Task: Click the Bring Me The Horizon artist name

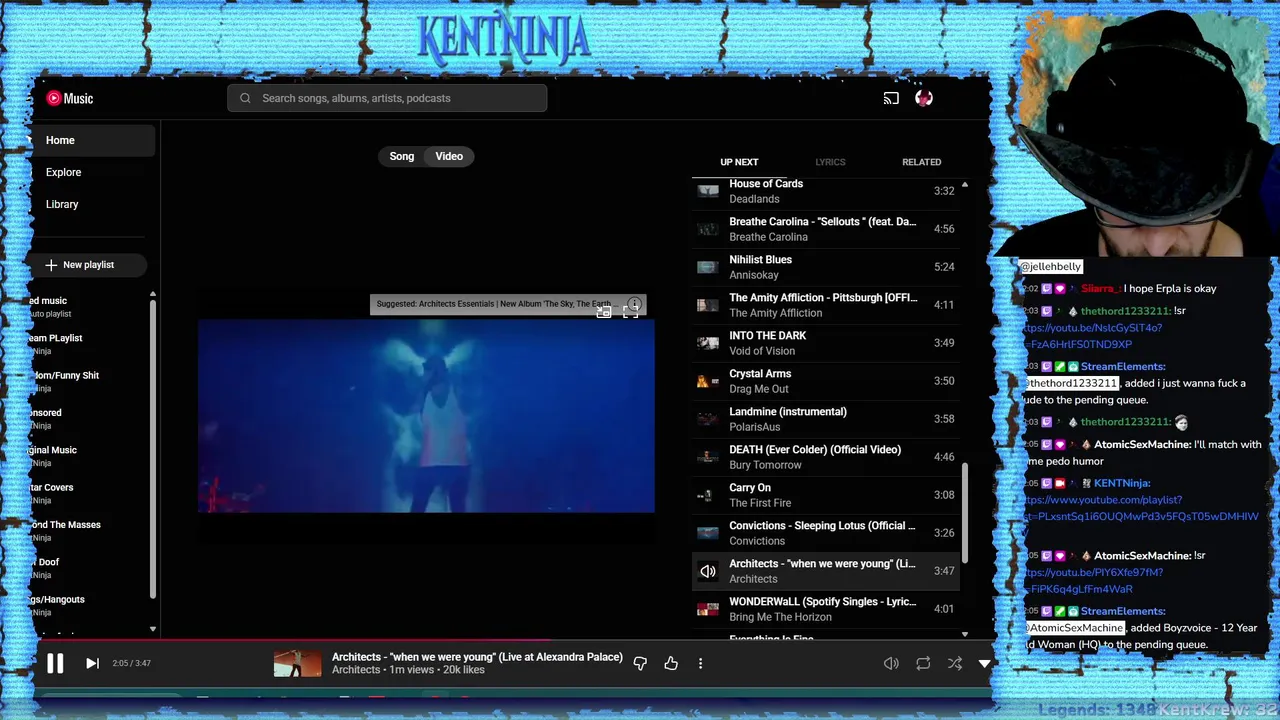Action: click(x=780, y=617)
